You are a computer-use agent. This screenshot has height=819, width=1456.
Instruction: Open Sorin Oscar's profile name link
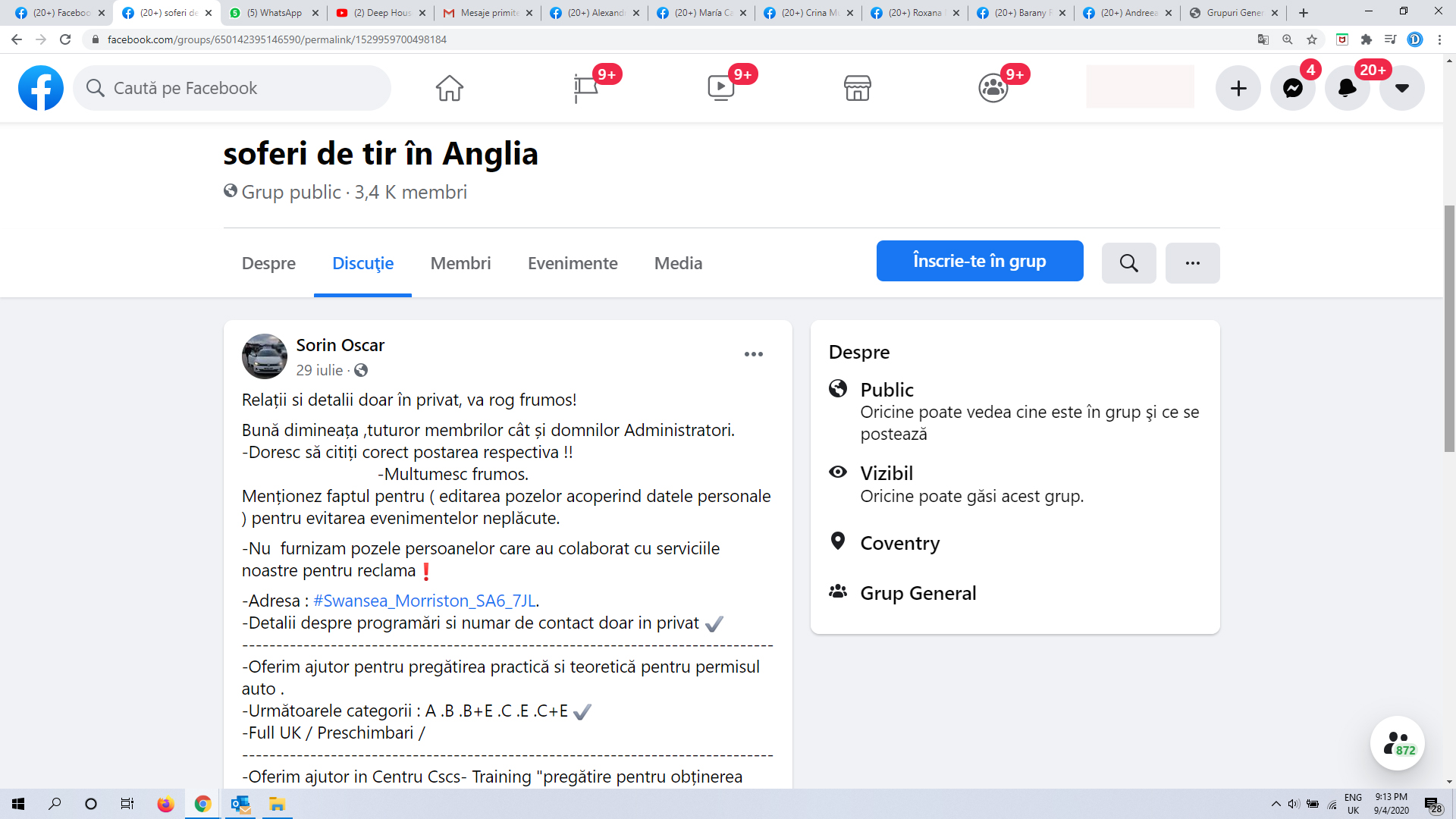tap(340, 345)
